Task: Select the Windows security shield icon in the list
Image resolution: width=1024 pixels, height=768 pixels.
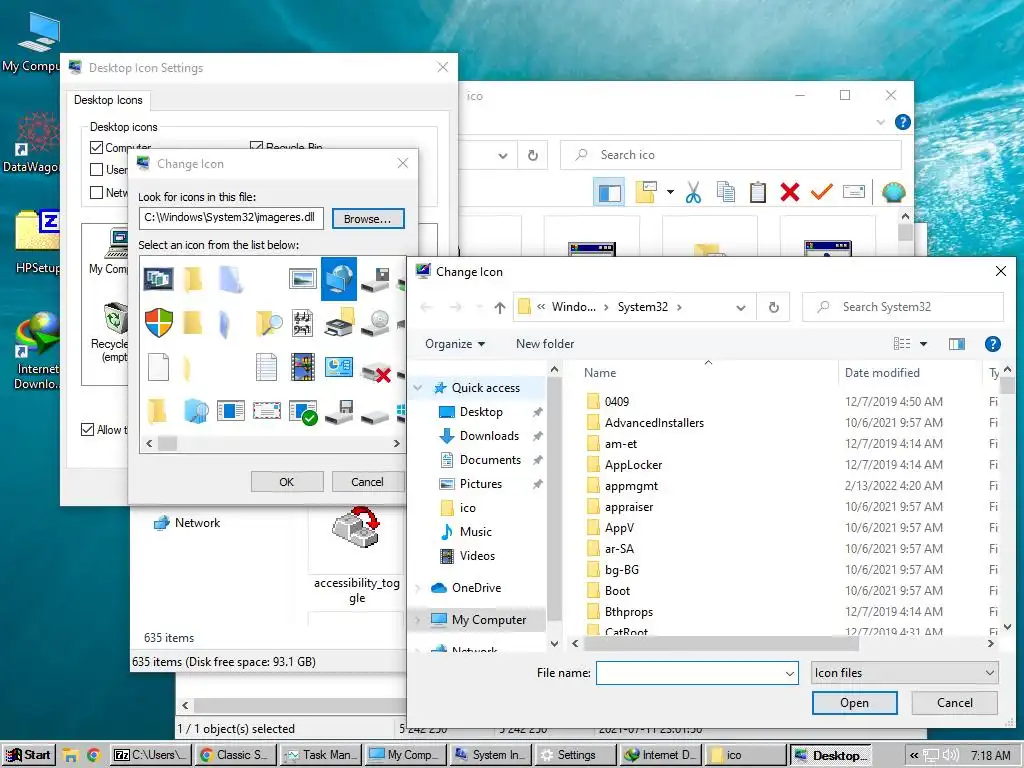Action: pos(159,322)
